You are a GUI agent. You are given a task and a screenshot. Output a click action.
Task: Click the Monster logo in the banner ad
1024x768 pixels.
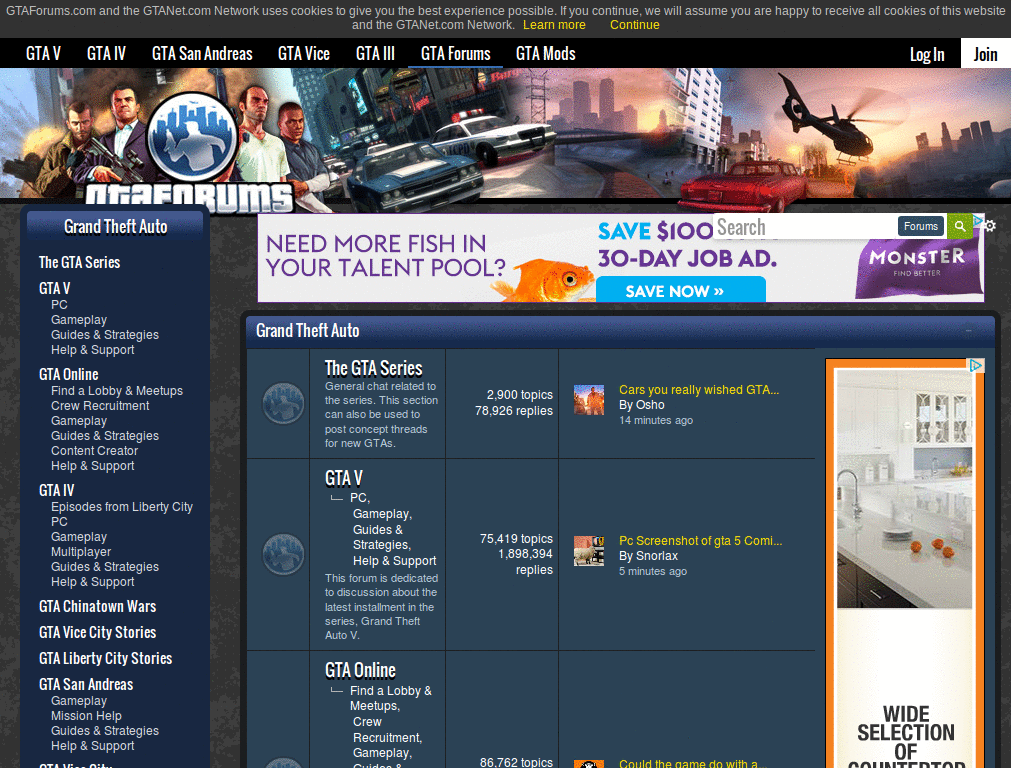coord(916,257)
